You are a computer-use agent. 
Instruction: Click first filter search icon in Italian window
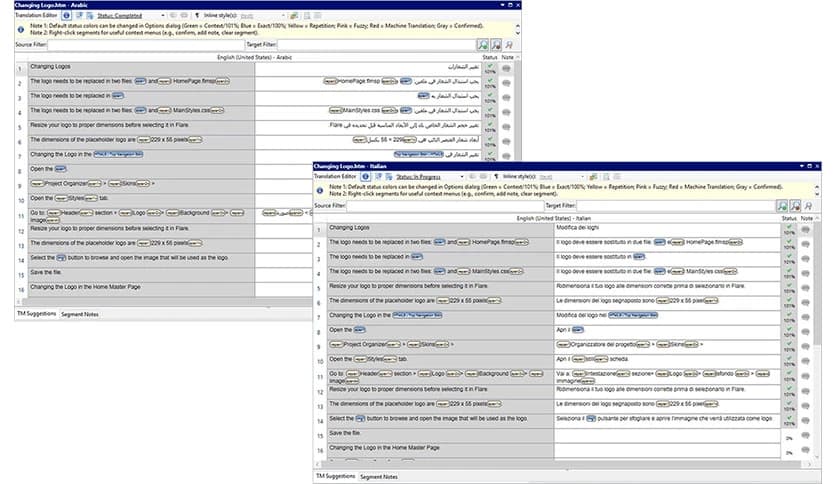pos(783,206)
